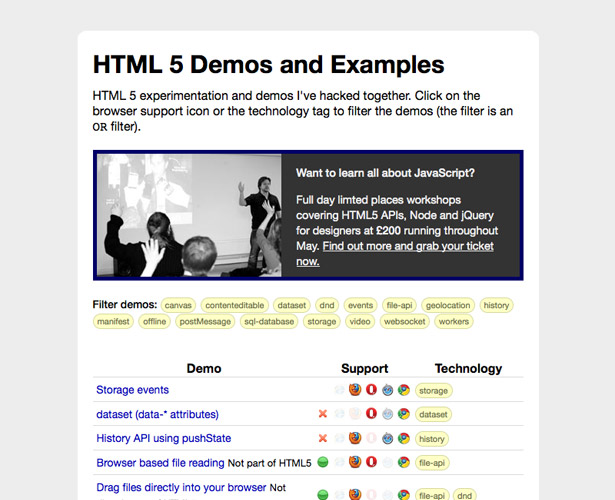Click Opera icon in Browser based file reading row
Screen dimensions: 615x500
click(x=371, y=462)
